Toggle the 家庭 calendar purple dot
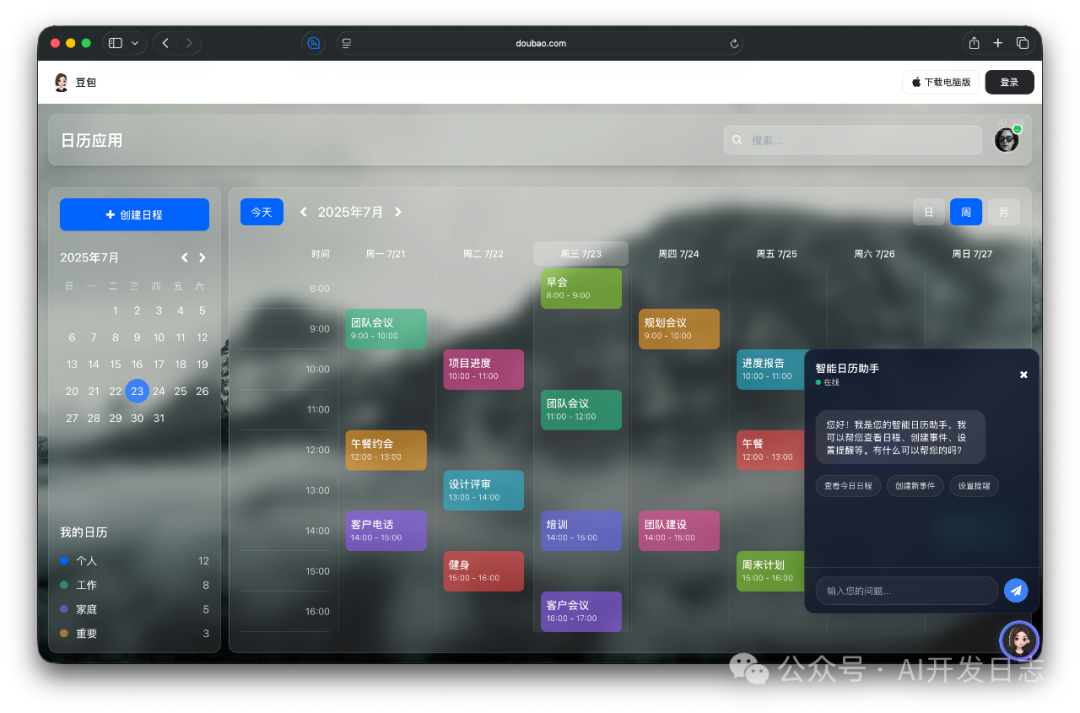1080x713 pixels. [64, 609]
